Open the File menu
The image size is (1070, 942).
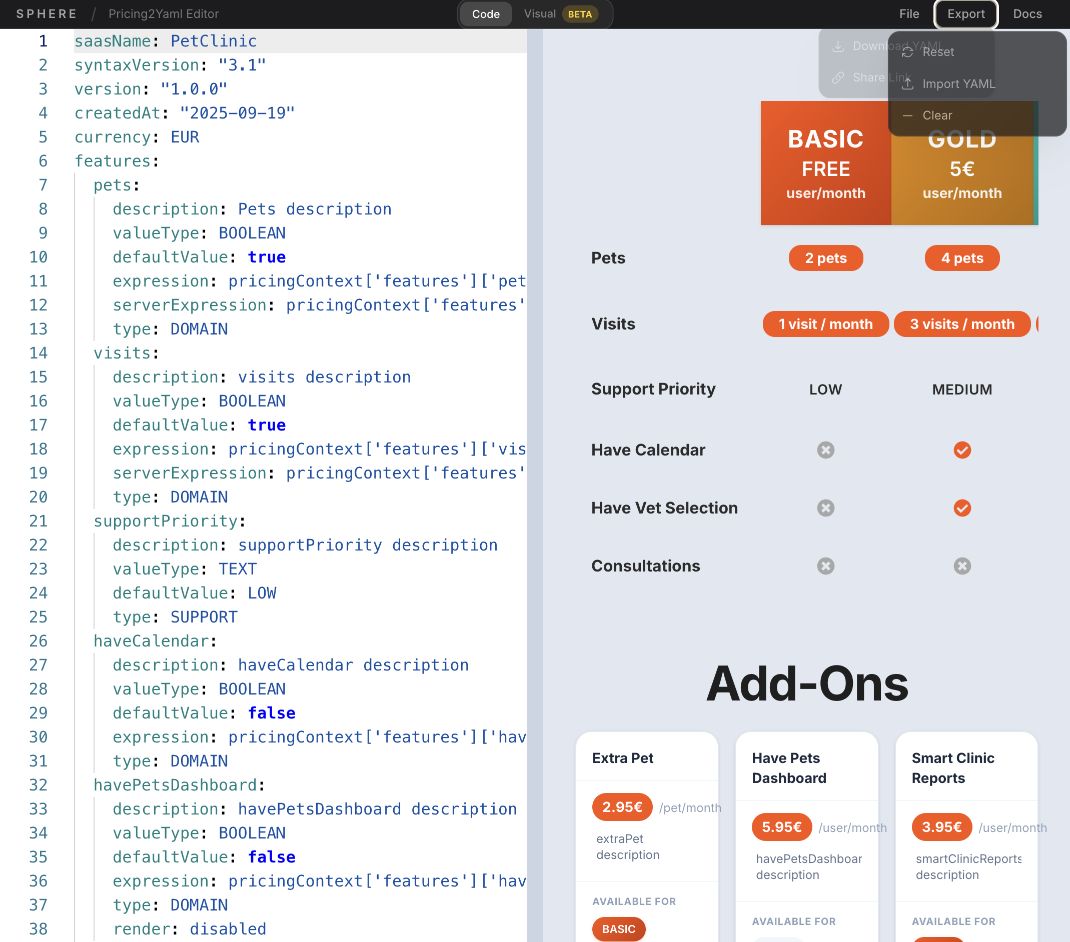tap(909, 14)
